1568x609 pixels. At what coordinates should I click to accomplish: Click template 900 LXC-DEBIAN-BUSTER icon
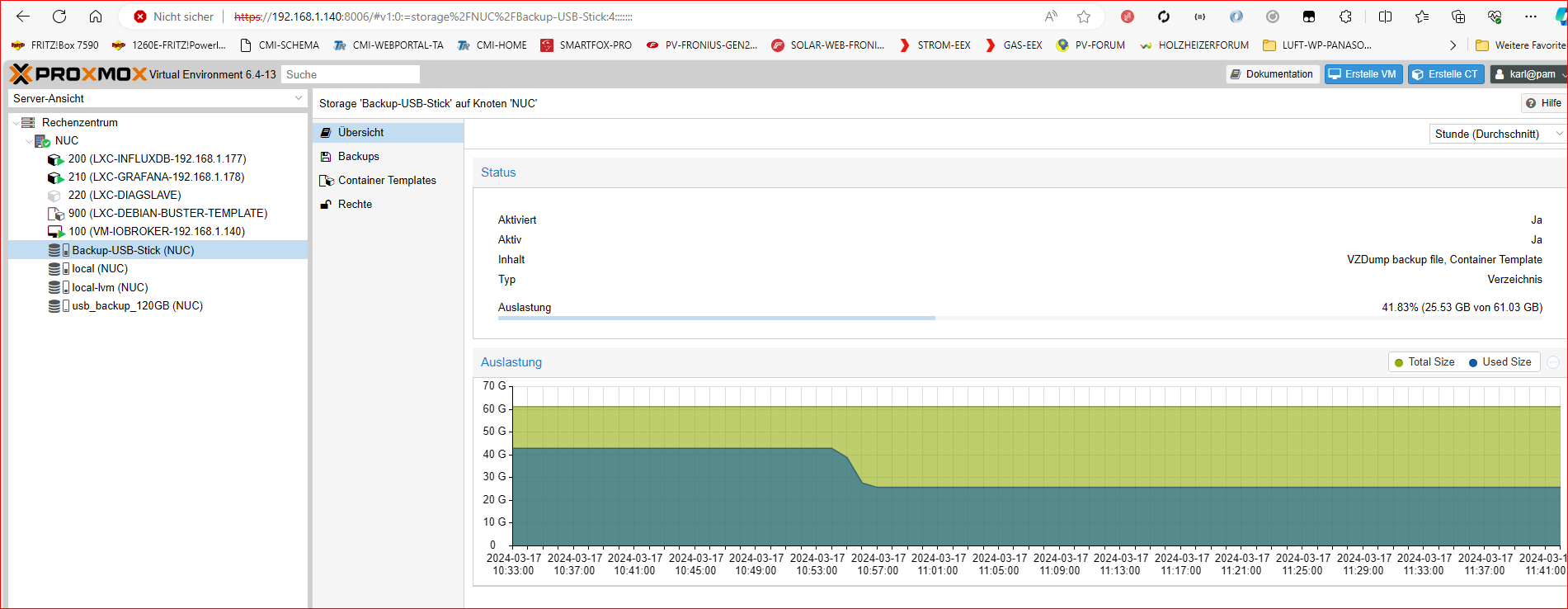click(x=55, y=214)
